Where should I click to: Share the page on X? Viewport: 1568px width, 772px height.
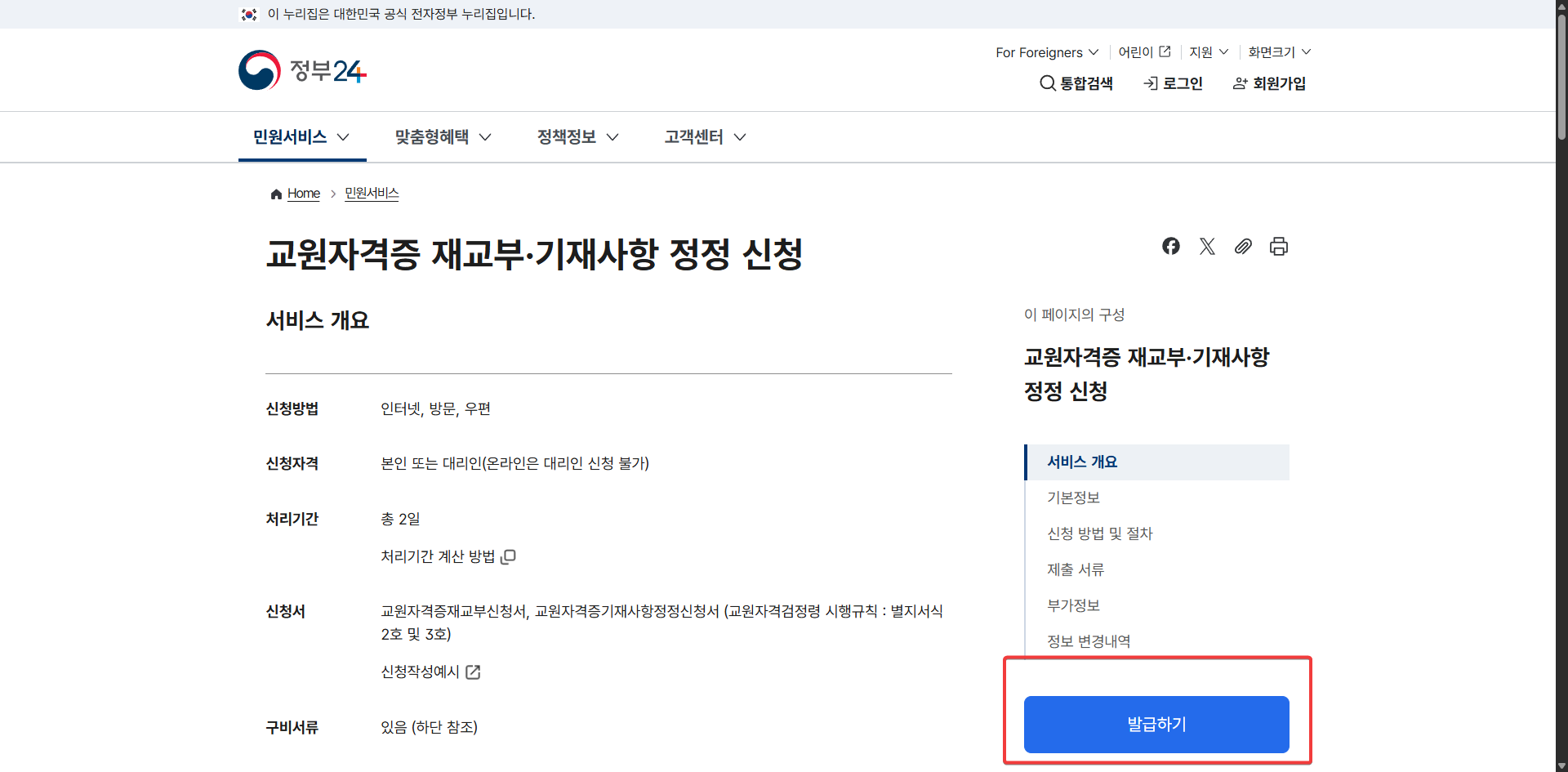click(1207, 246)
